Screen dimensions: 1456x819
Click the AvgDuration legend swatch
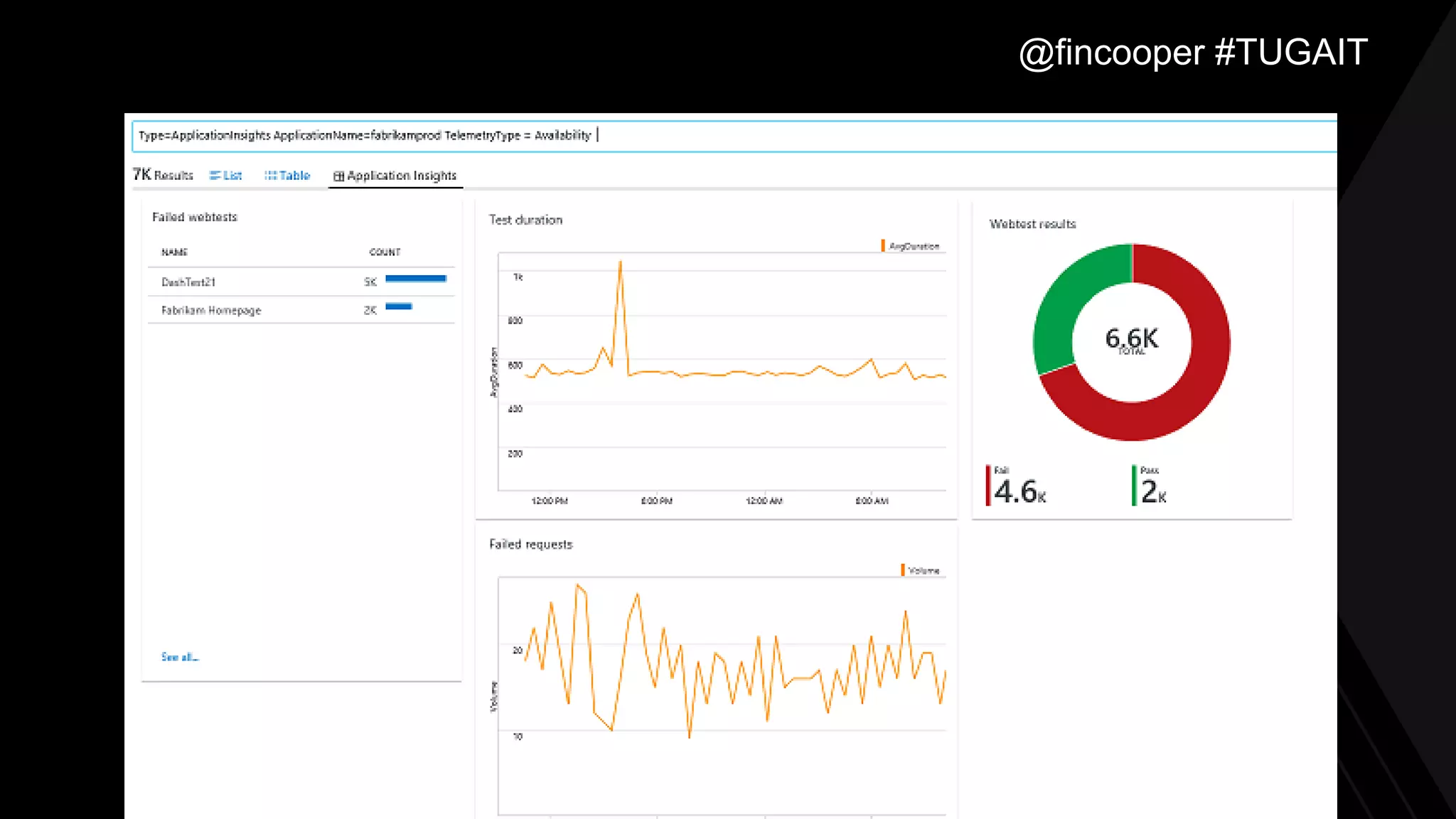tap(883, 245)
